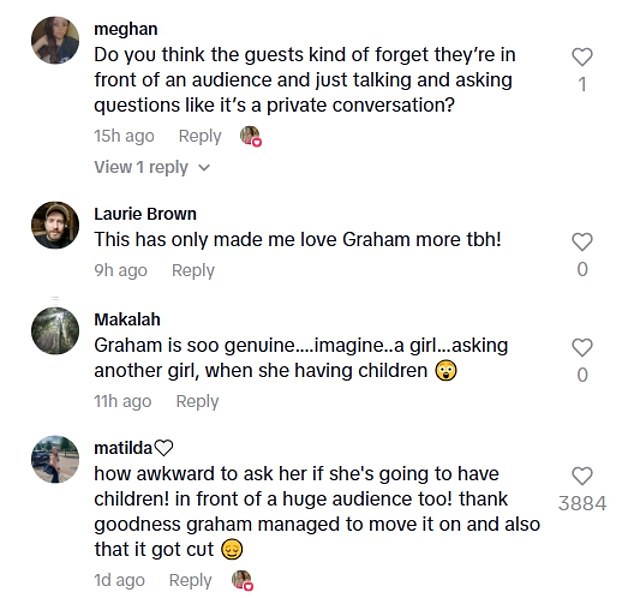The height and width of the screenshot is (598, 634).
Task: Open the matilda username link
Action: click(123, 447)
